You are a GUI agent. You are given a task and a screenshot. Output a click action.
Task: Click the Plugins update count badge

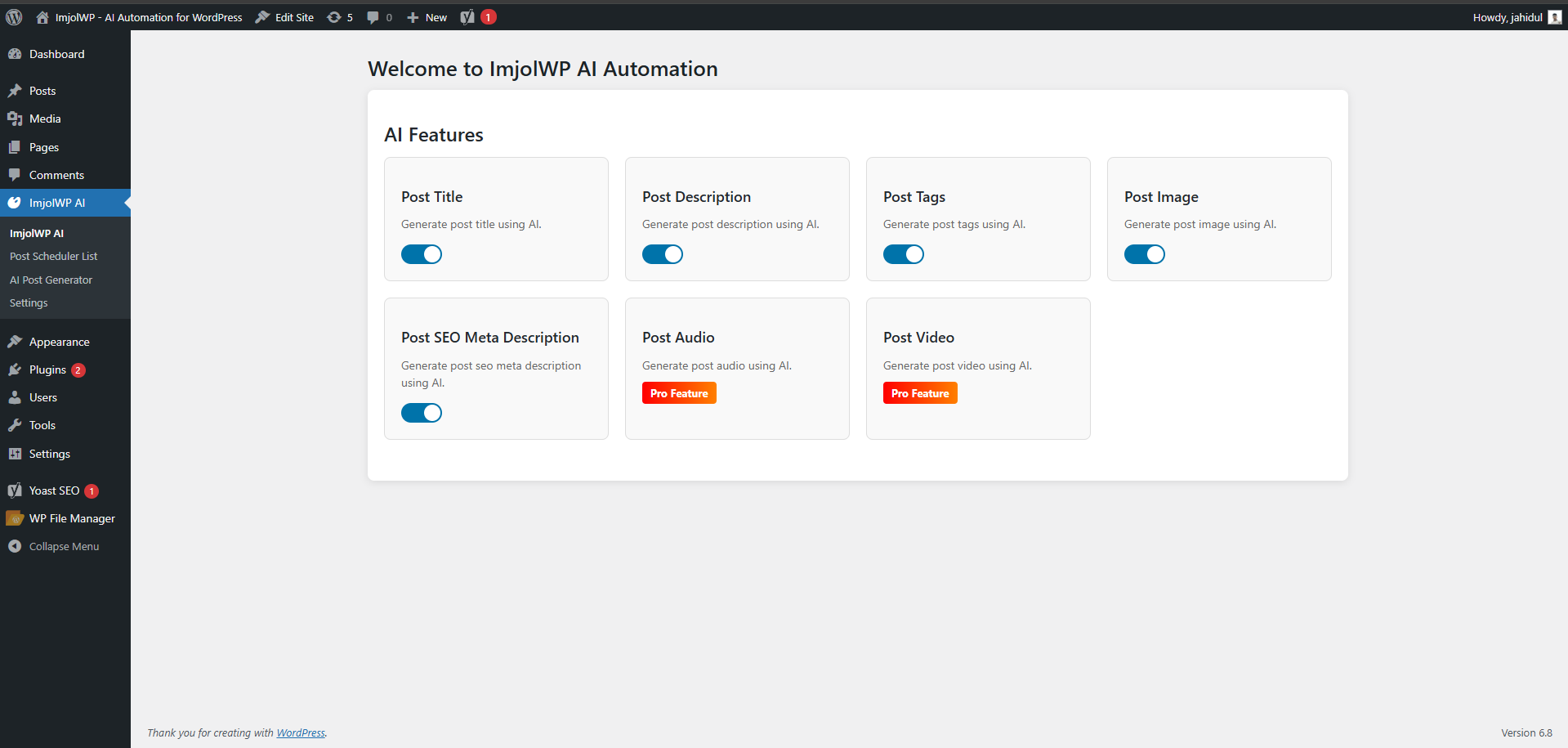click(78, 370)
